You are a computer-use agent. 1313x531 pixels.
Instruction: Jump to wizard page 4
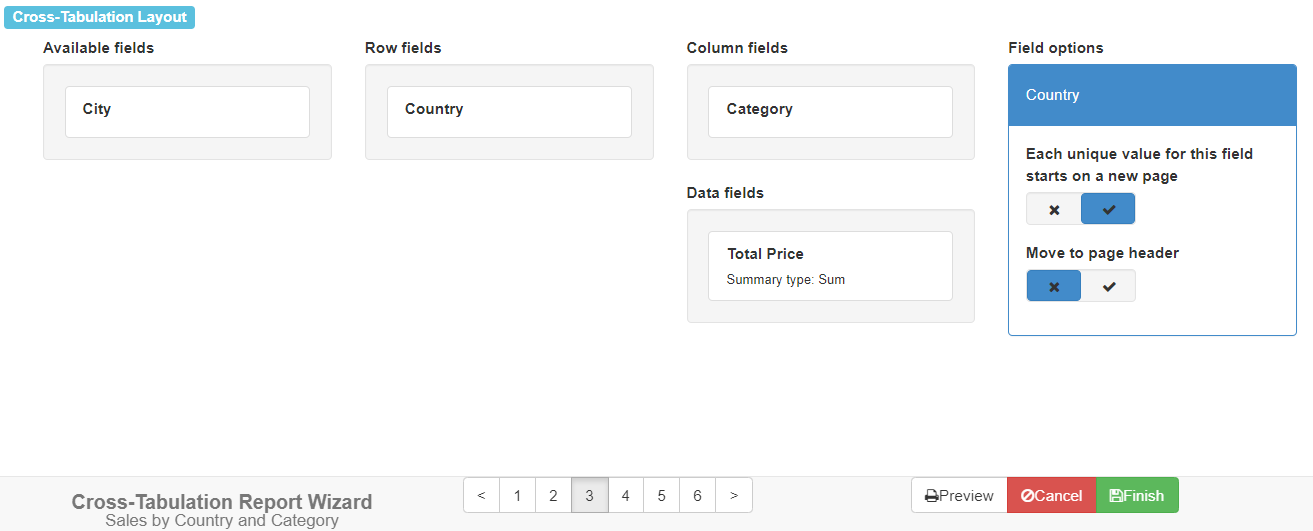click(625, 495)
